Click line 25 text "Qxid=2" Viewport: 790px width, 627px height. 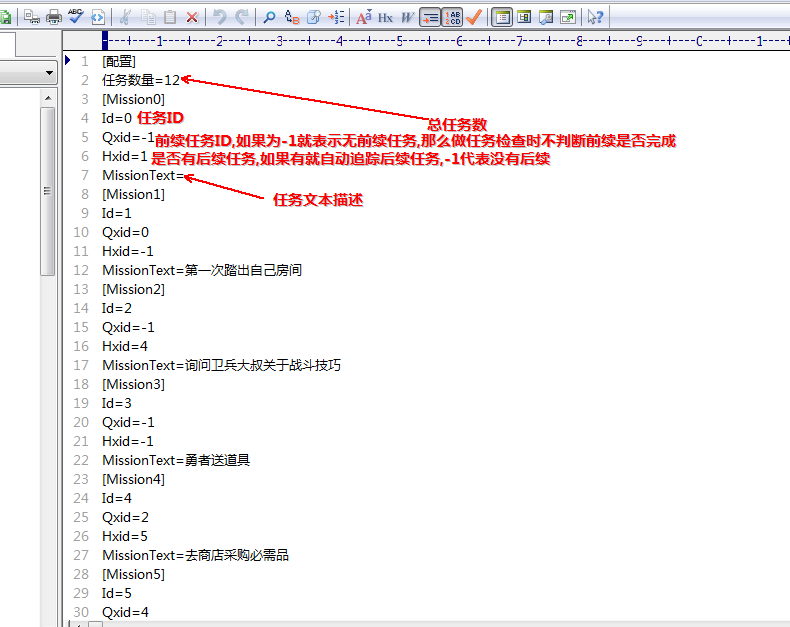click(x=125, y=517)
